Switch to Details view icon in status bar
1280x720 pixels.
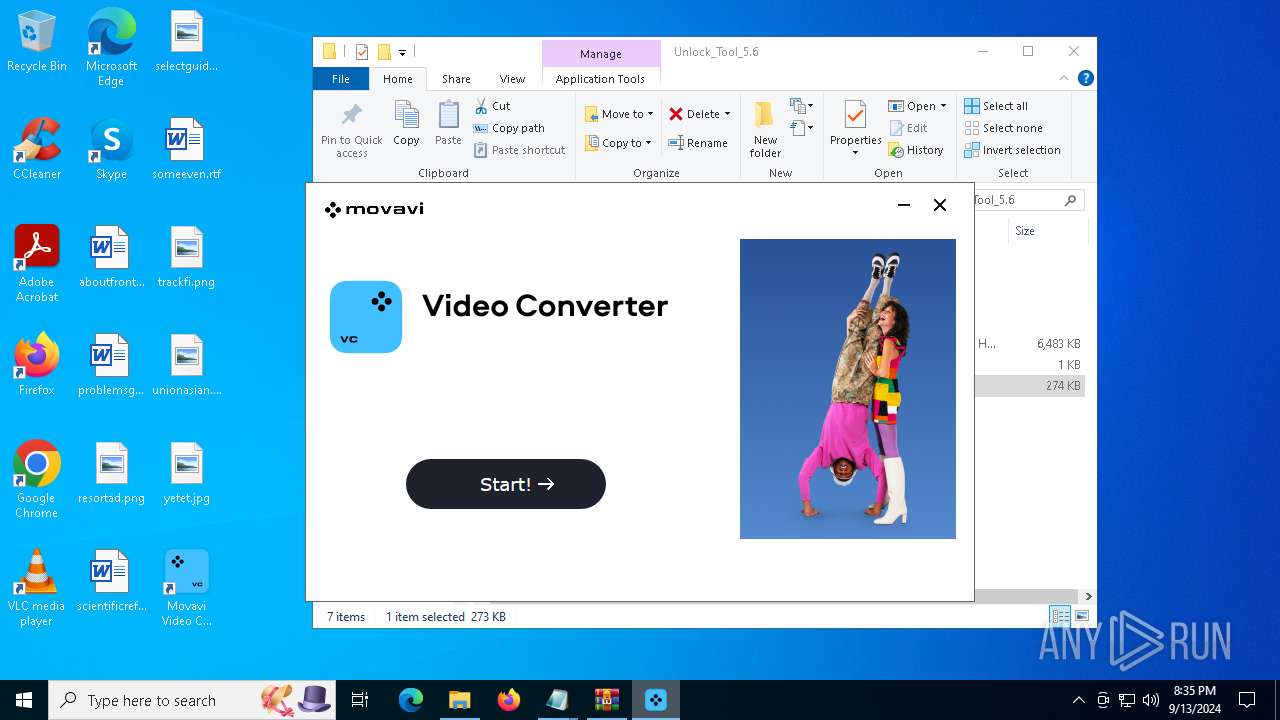click(x=1059, y=616)
